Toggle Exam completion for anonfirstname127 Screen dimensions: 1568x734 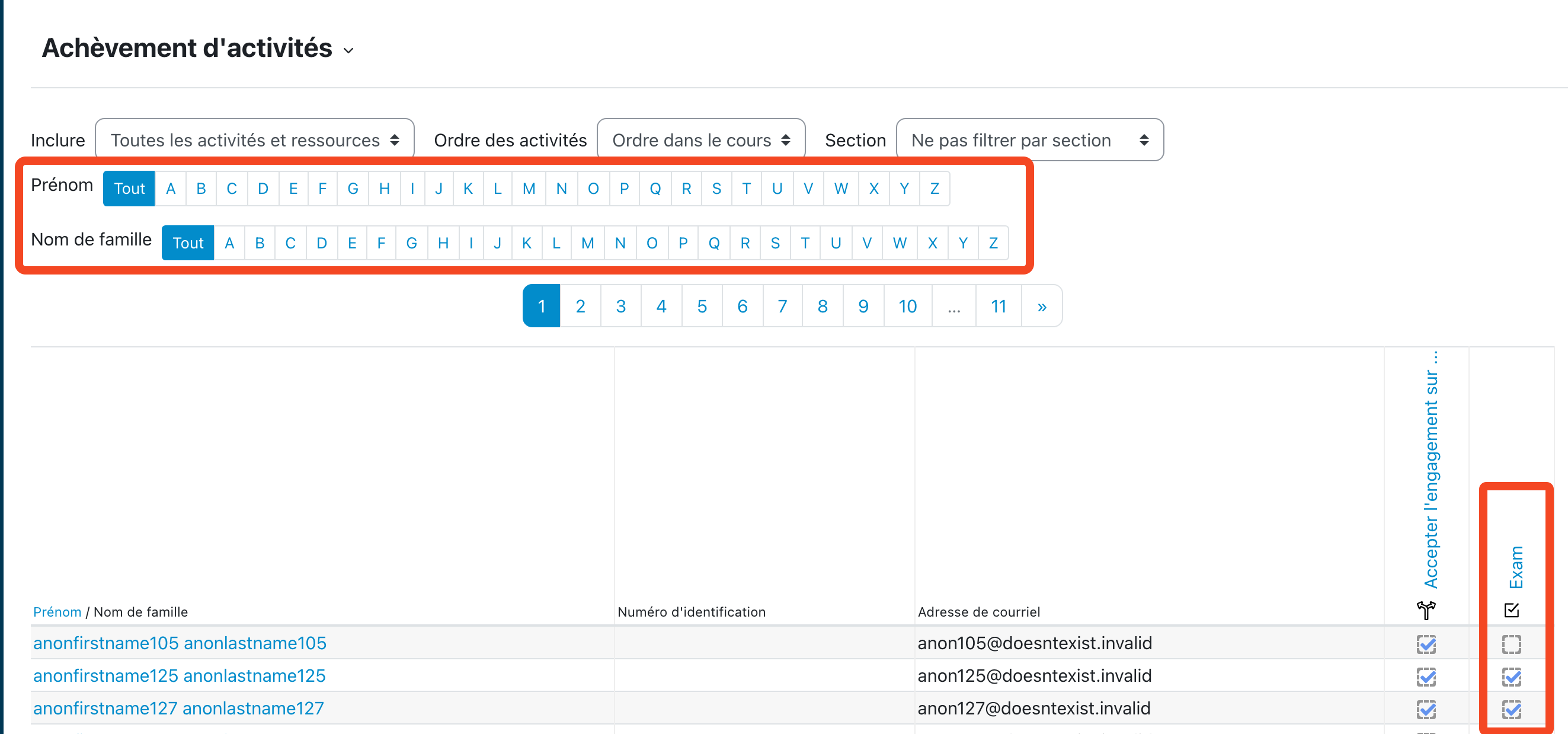pos(1511,709)
